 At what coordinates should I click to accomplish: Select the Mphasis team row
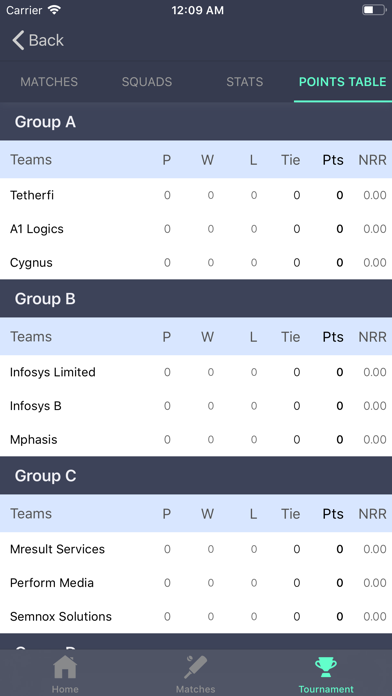(196, 439)
